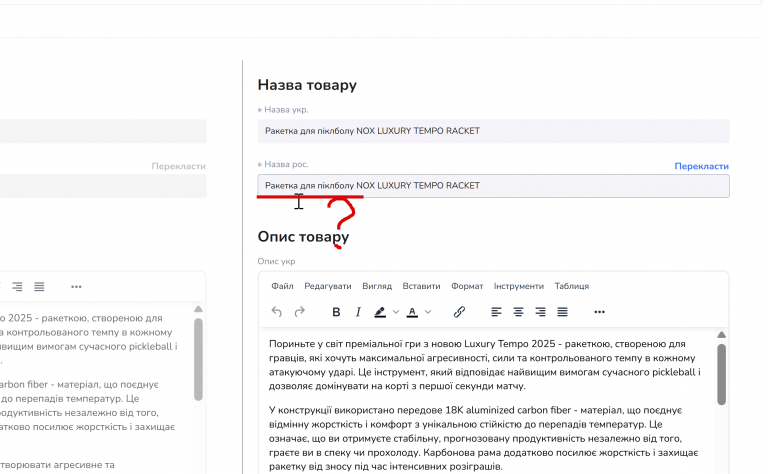Insert a link using the chain icon

[459, 312]
